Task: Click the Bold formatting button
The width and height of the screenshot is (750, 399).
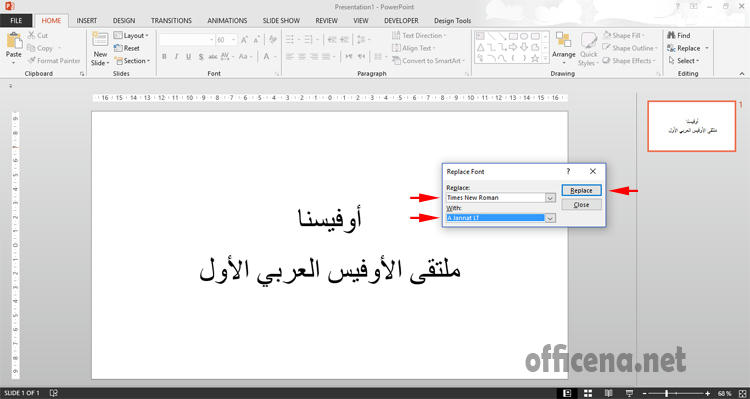Action: tap(164, 56)
